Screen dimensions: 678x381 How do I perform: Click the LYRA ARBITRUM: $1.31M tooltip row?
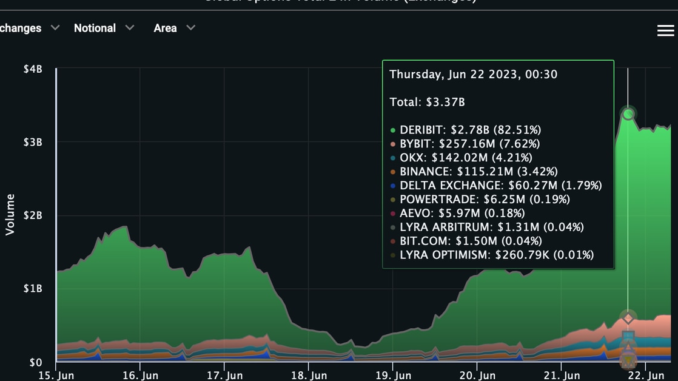click(x=487, y=227)
